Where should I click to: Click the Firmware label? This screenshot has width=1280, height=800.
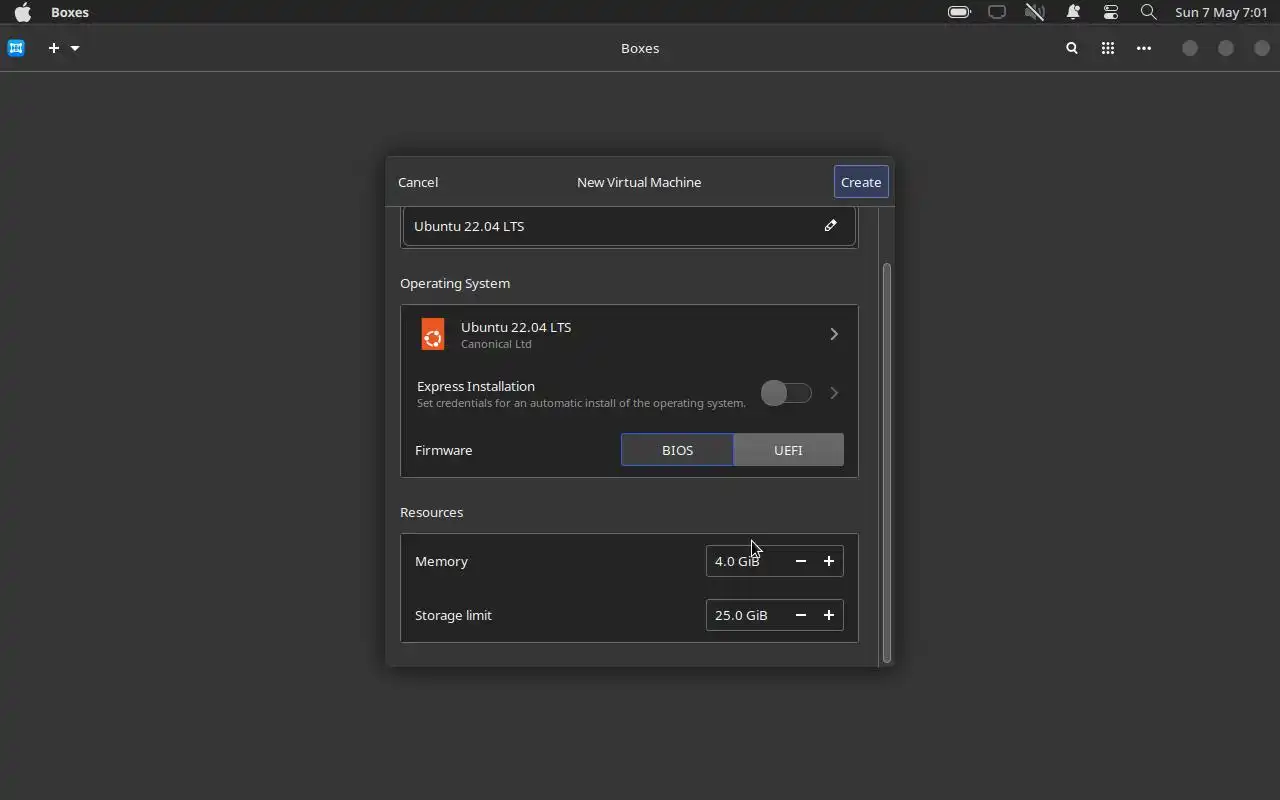click(x=444, y=450)
